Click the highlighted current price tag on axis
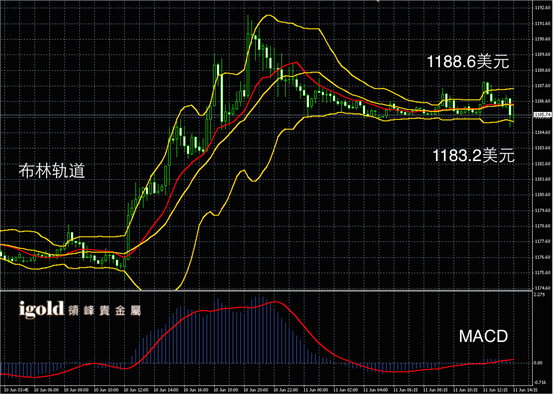The width and height of the screenshot is (553, 394). click(x=542, y=114)
